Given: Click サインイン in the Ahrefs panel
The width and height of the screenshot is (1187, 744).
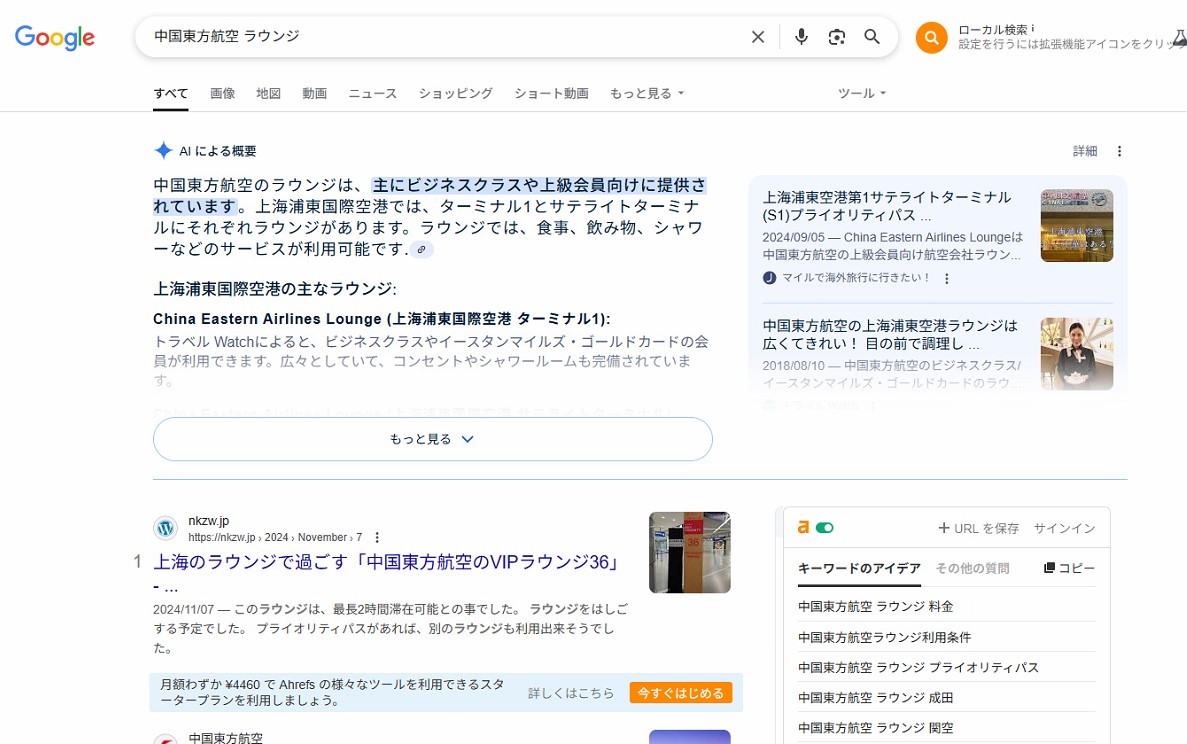Looking at the screenshot, I should 1064,528.
